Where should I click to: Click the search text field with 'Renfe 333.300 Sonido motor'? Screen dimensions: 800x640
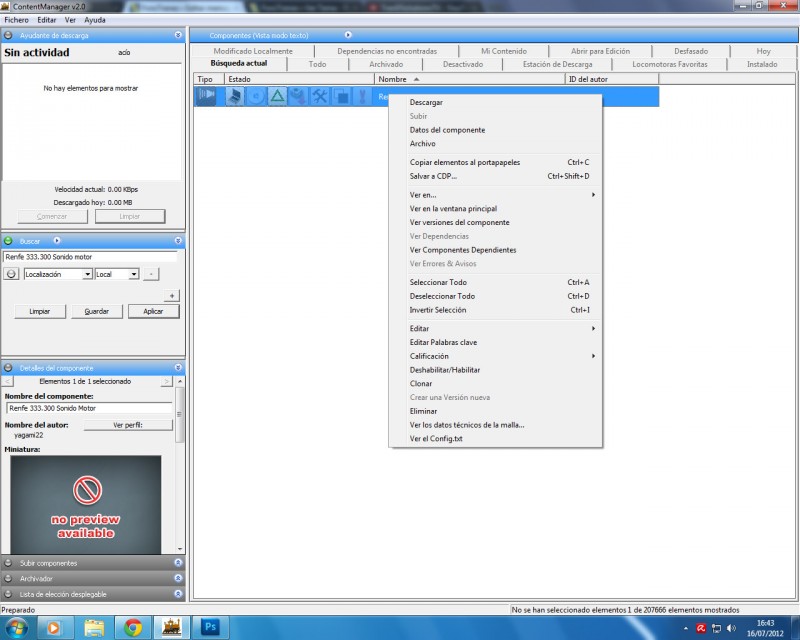(x=91, y=257)
